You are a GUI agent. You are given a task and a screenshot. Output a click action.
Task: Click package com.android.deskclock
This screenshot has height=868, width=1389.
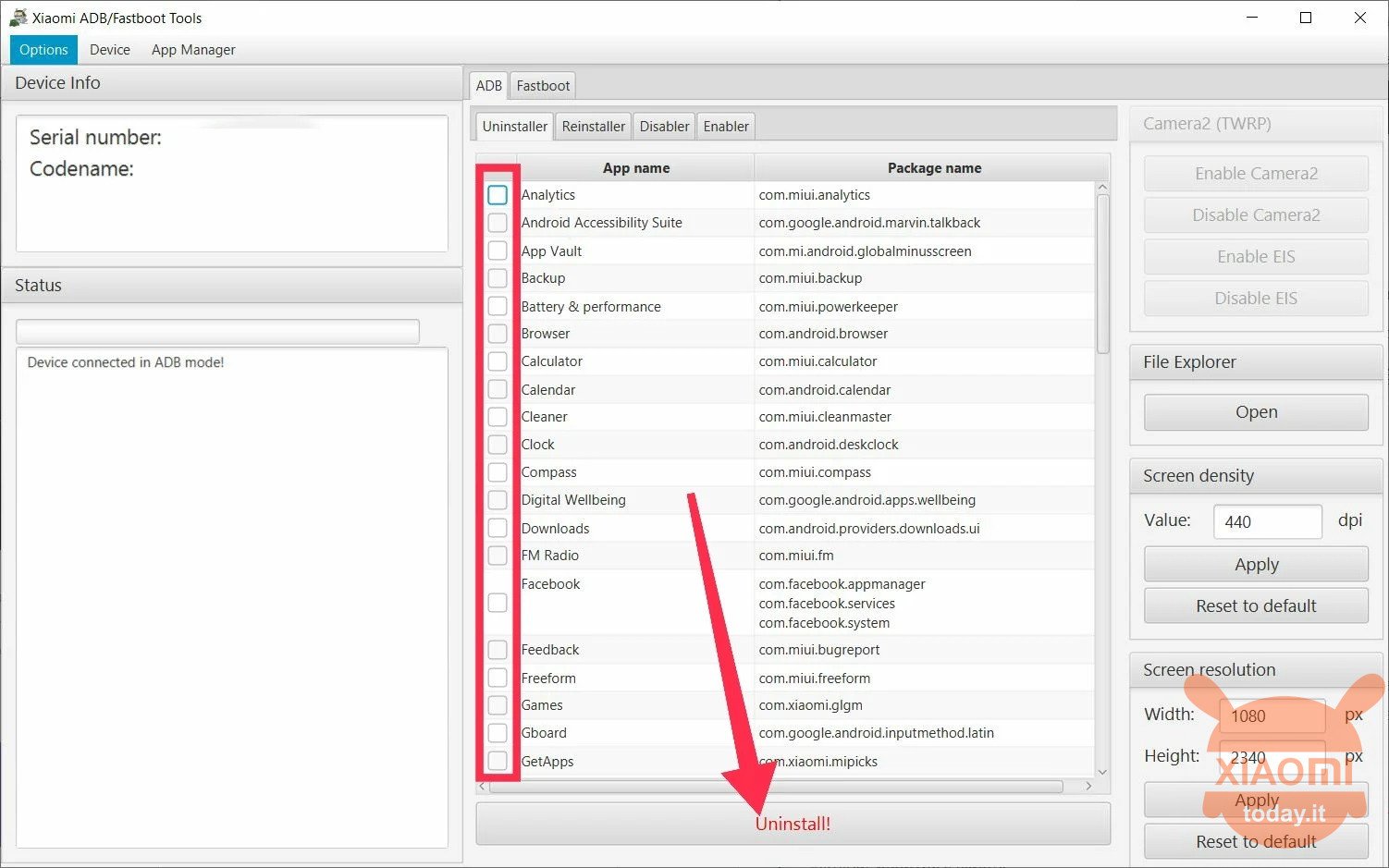pyautogui.click(x=829, y=445)
